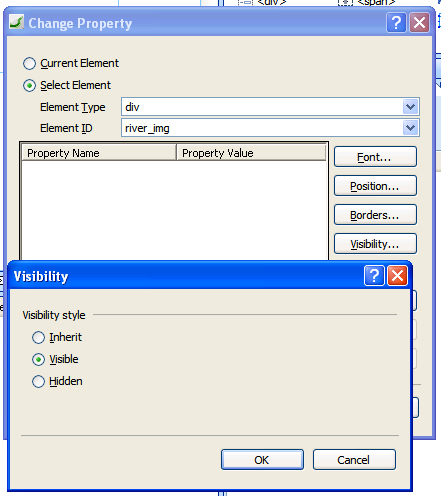Click the green Change Property title bar icon
441x496 pixels.
[16, 23]
